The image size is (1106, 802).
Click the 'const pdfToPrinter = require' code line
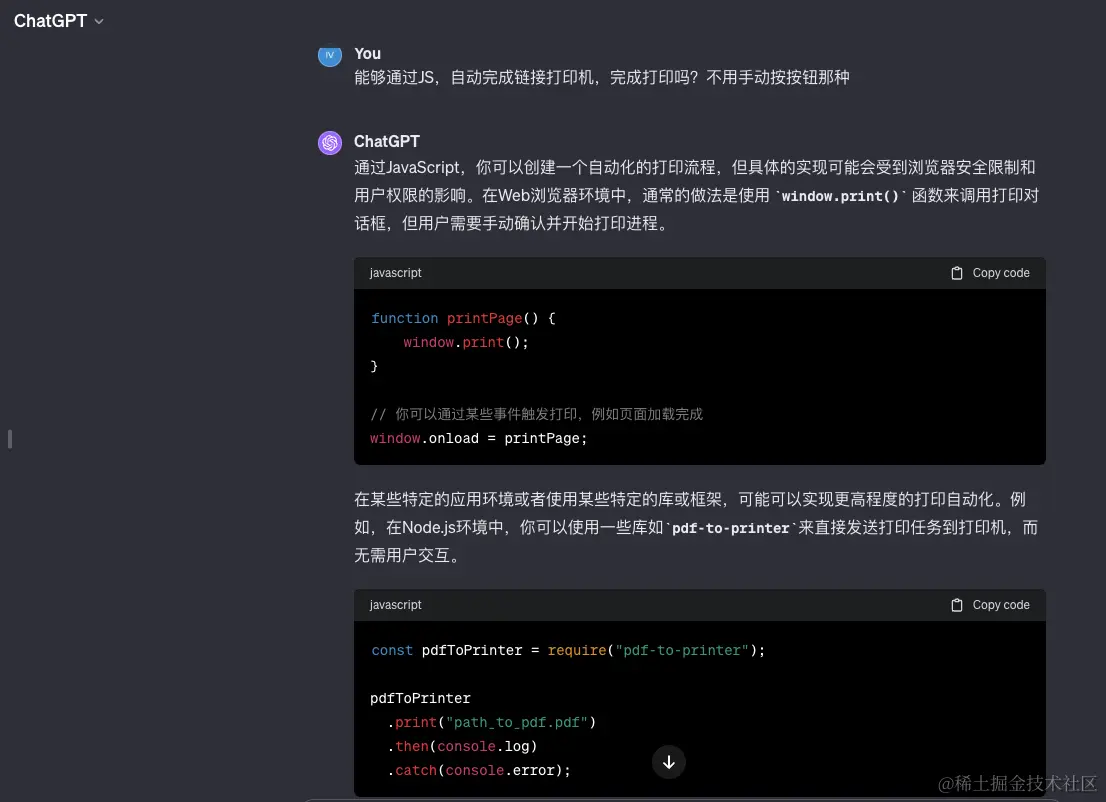(568, 650)
